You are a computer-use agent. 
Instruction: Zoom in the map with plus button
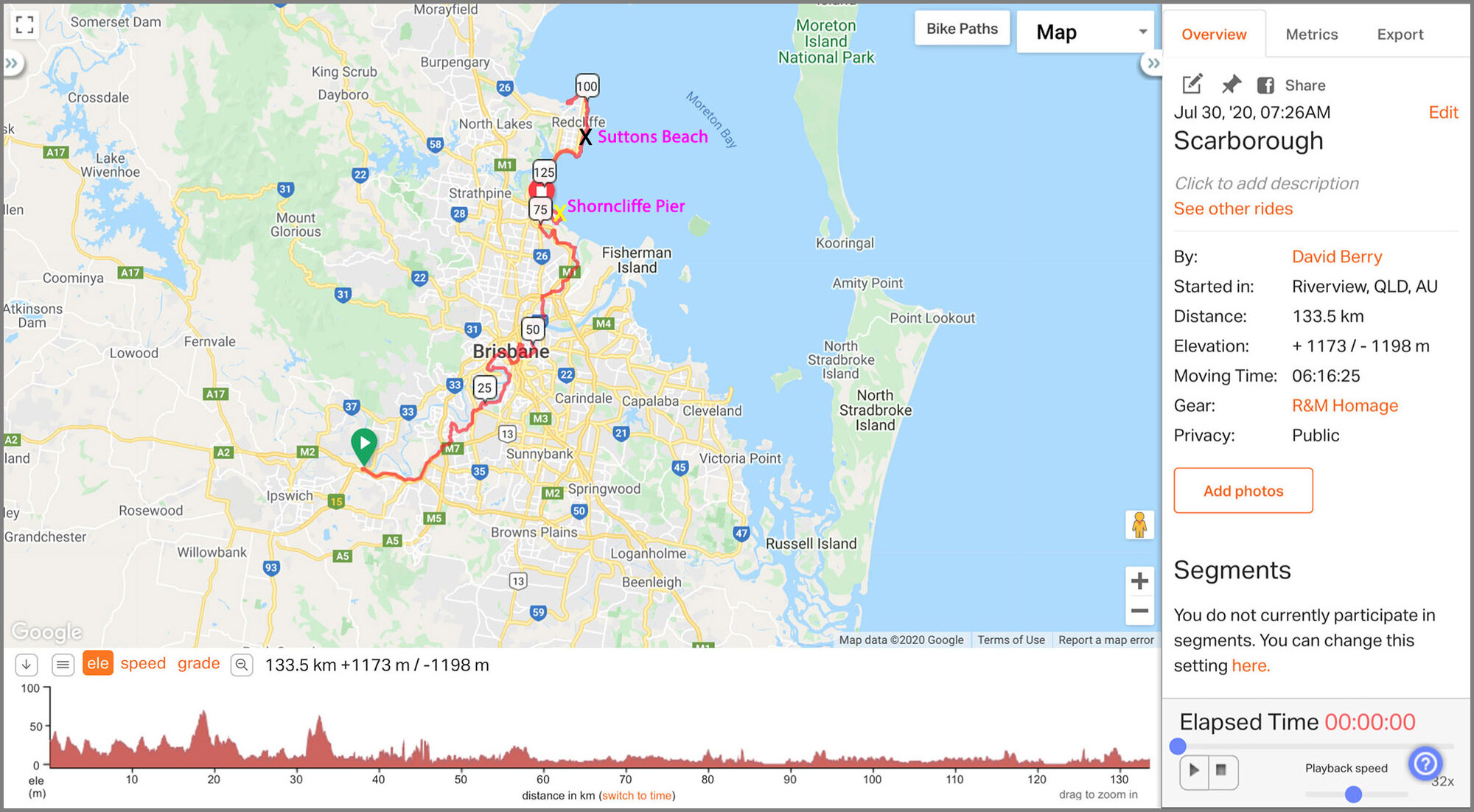point(1139,581)
